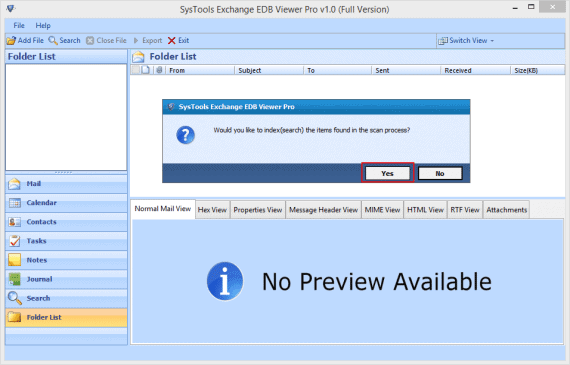Screen dimensions: 570x365
Task: Click the document type column header icon
Action: tap(146, 70)
